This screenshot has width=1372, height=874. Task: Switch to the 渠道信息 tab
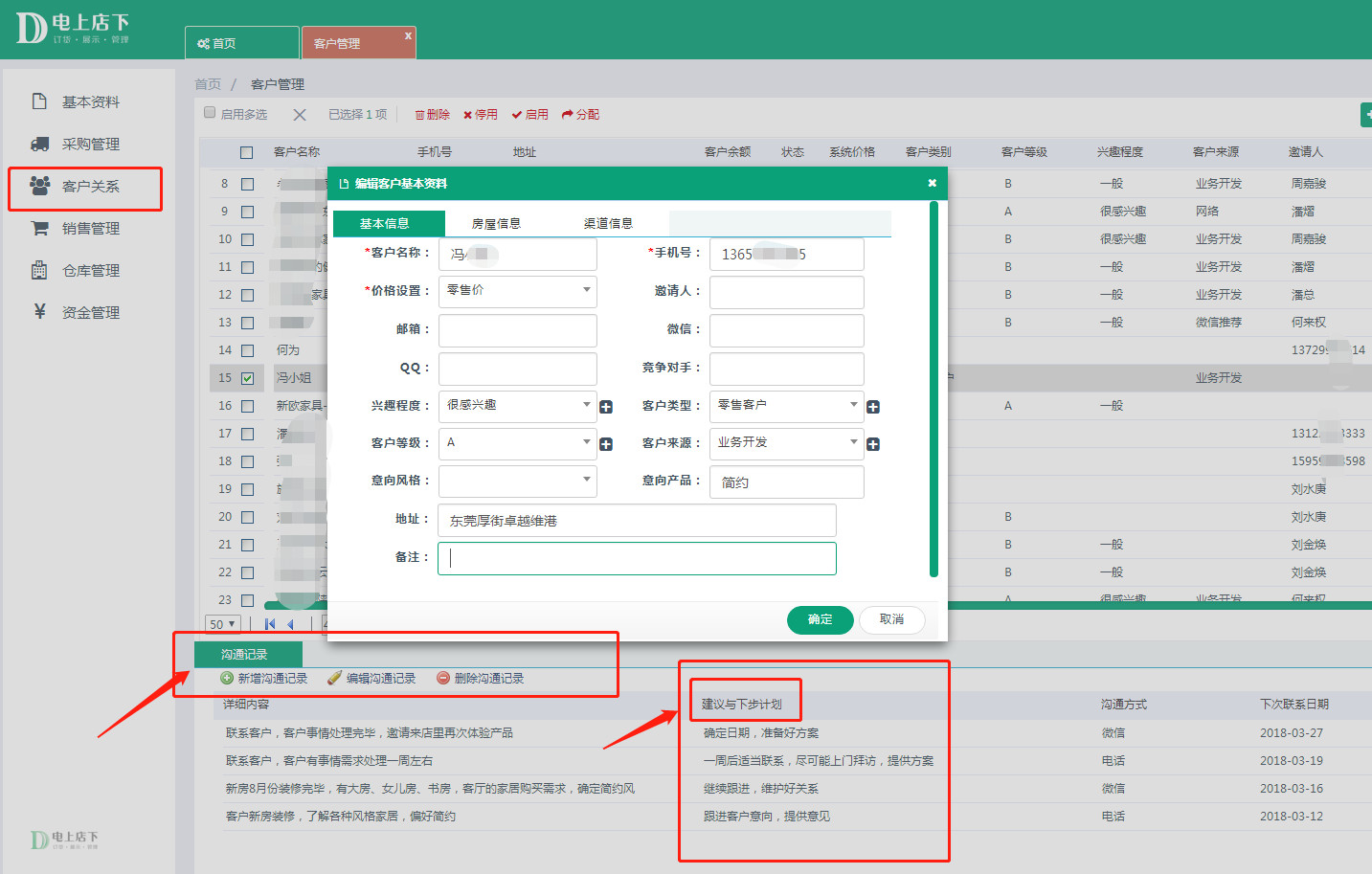(x=608, y=224)
